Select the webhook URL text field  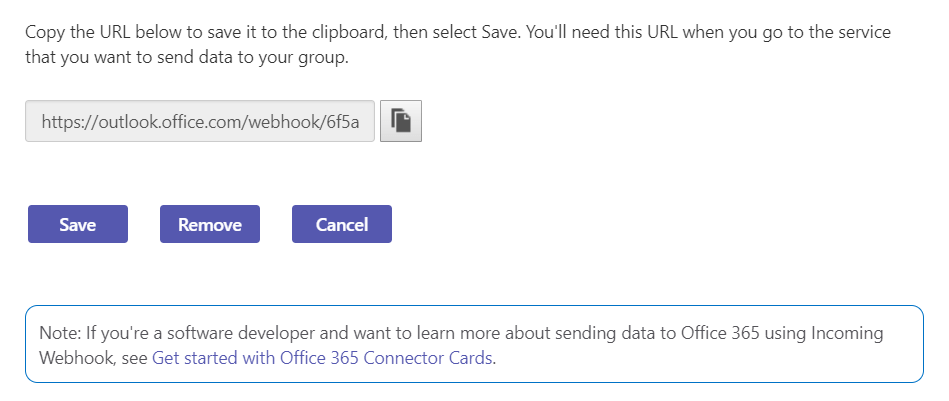click(200, 122)
